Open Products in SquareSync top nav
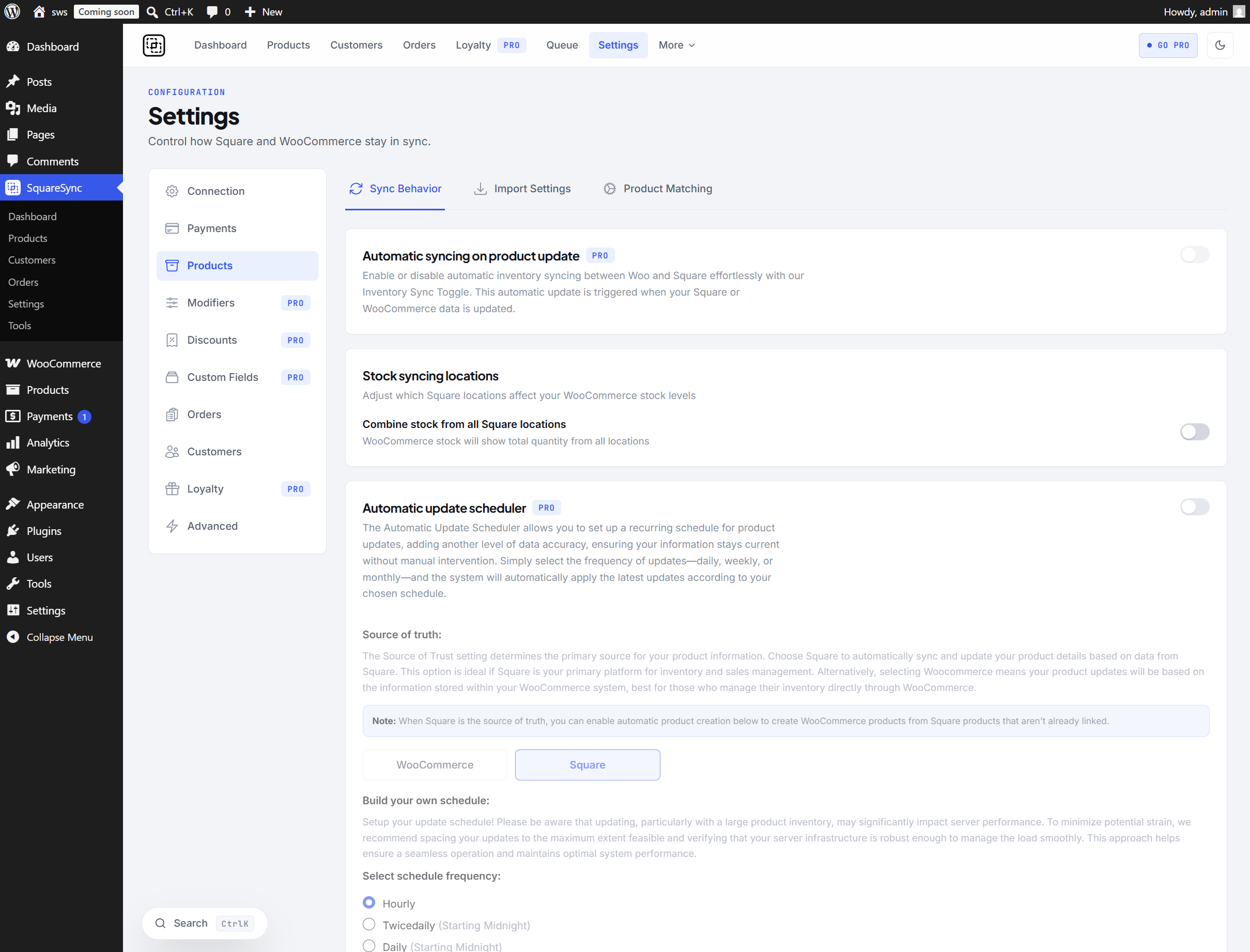1250x952 pixels. click(288, 45)
